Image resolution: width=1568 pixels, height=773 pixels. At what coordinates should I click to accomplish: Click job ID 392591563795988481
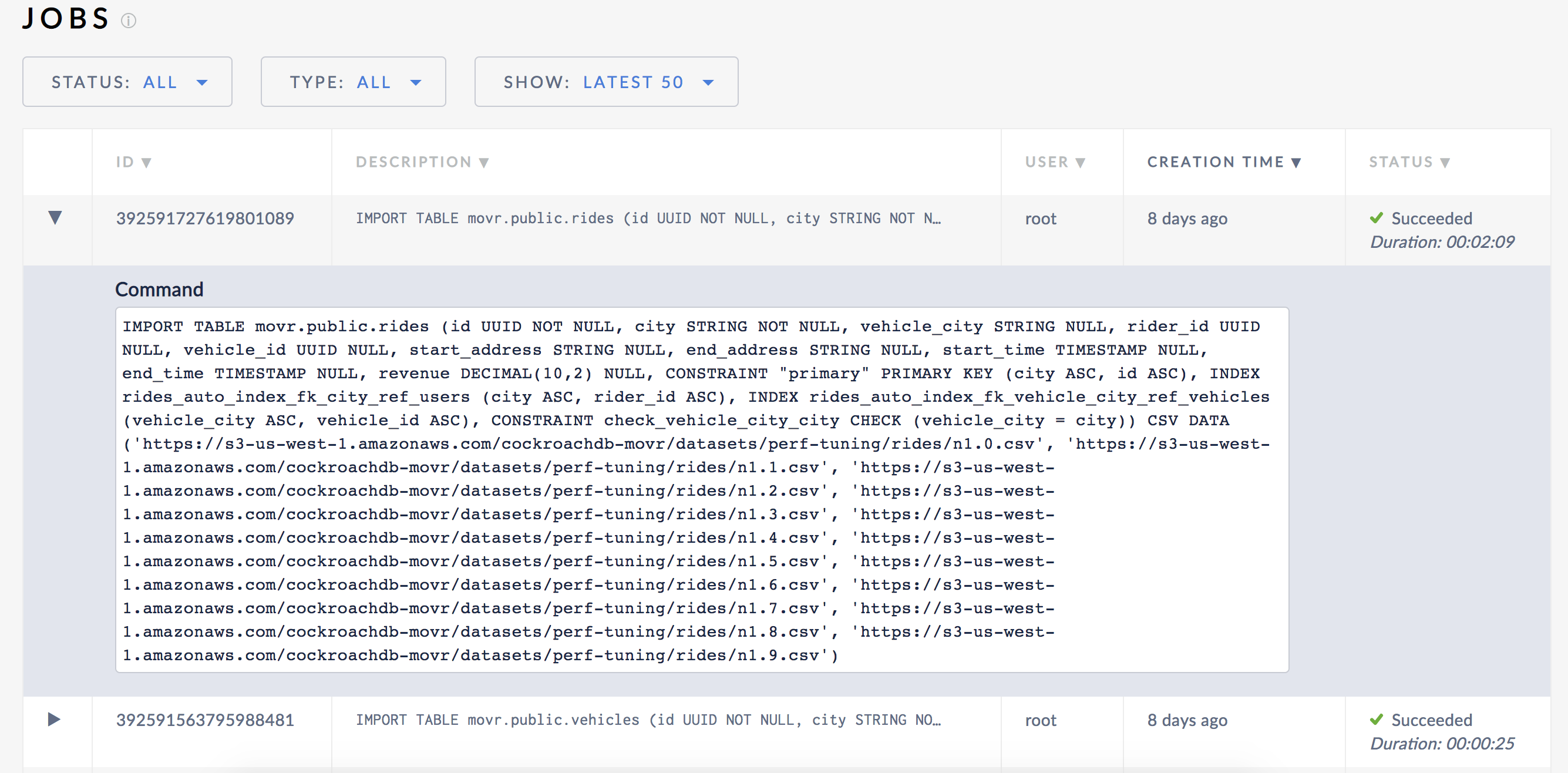point(205,720)
